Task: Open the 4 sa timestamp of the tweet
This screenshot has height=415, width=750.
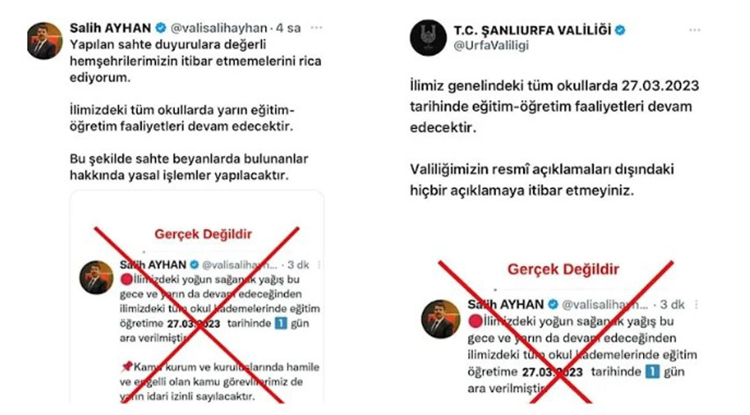Action: click(x=288, y=28)
